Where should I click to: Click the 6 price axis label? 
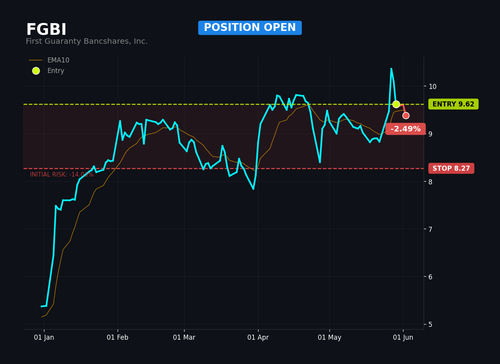(430, 277)
